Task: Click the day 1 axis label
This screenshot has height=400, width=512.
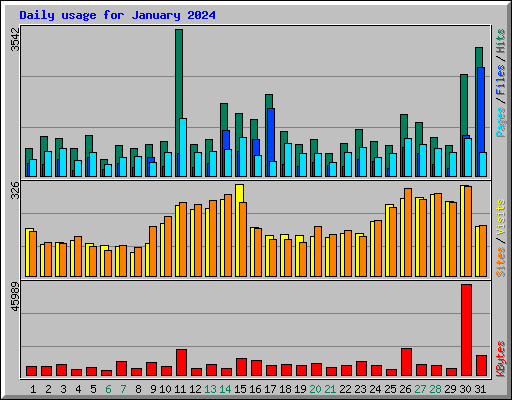Action: tap(33, 389)
